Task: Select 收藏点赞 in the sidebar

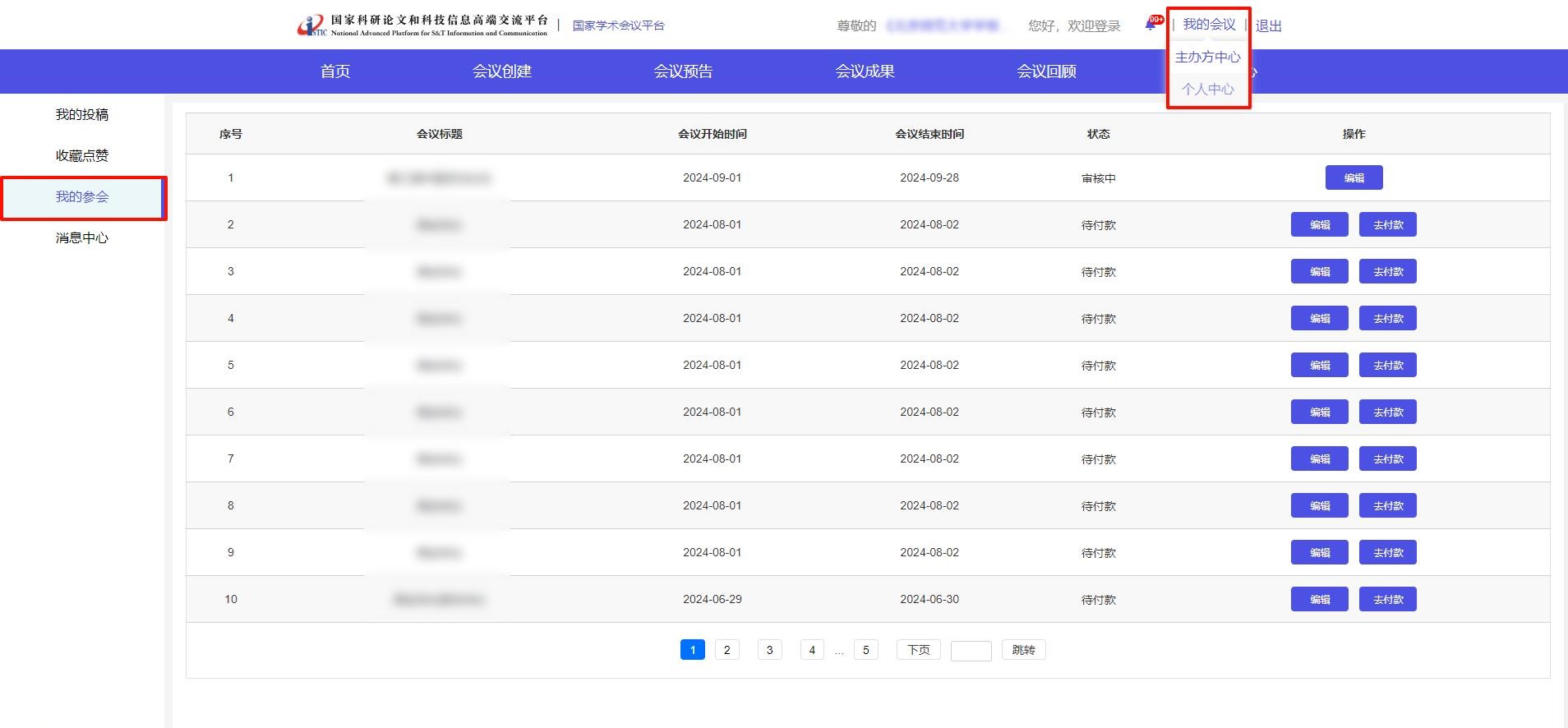Action: tap(82, 155)
